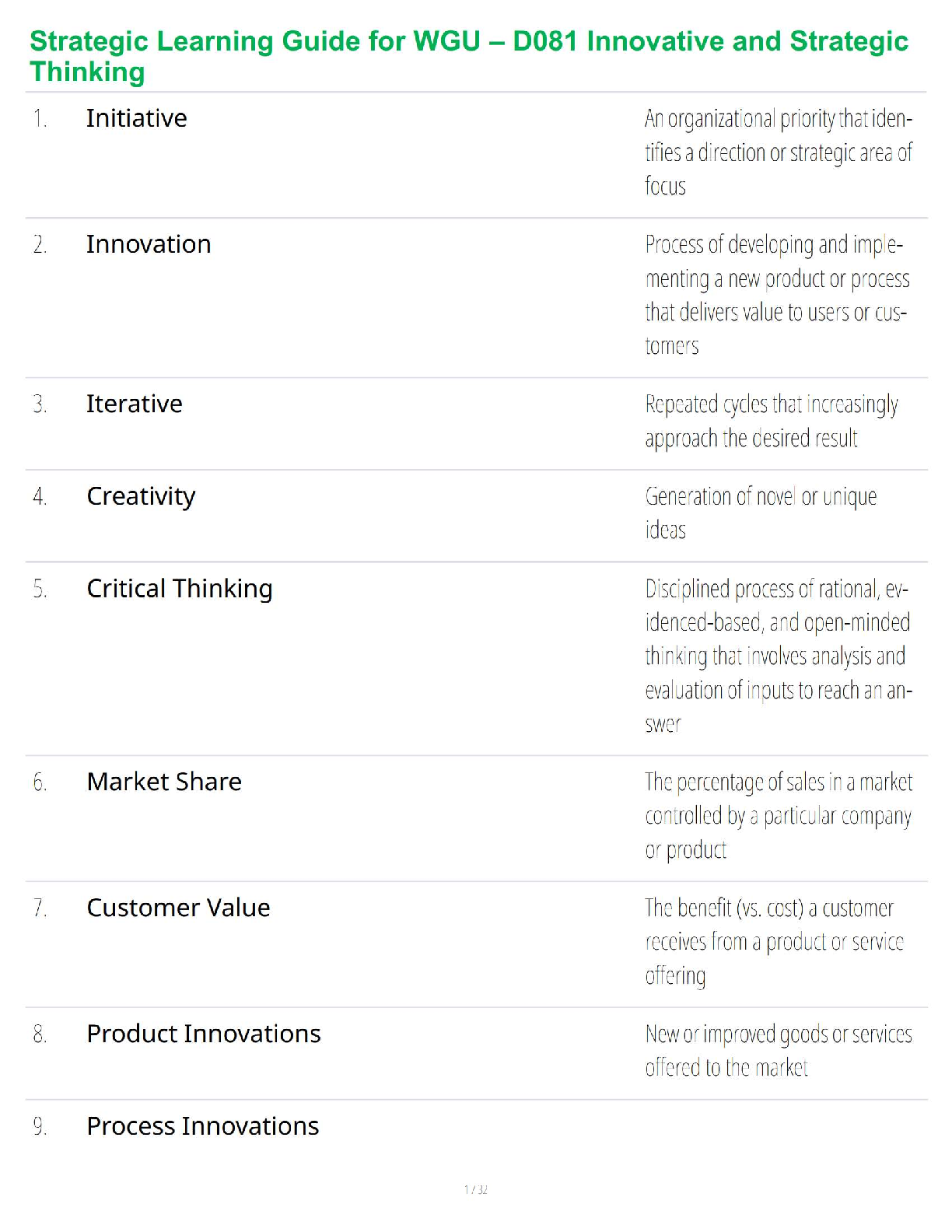Click the list number 5 beside Critical Thinking

40,590
